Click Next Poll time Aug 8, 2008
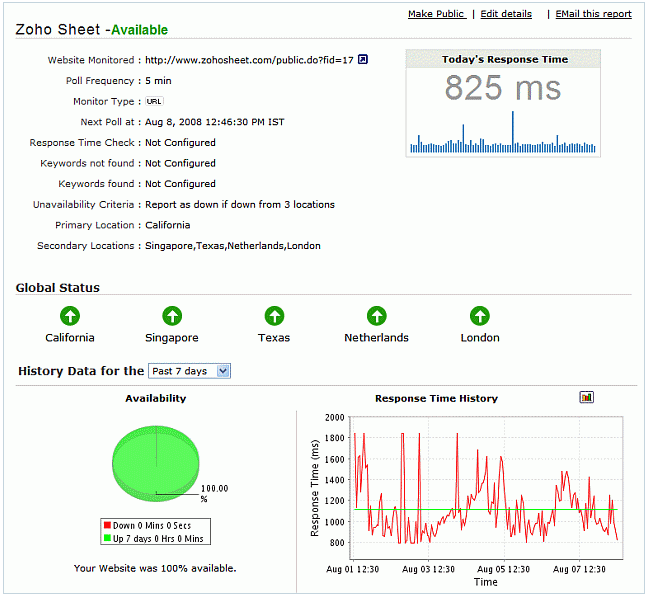This screenshot has width=649, height=597. click(214, 122)
